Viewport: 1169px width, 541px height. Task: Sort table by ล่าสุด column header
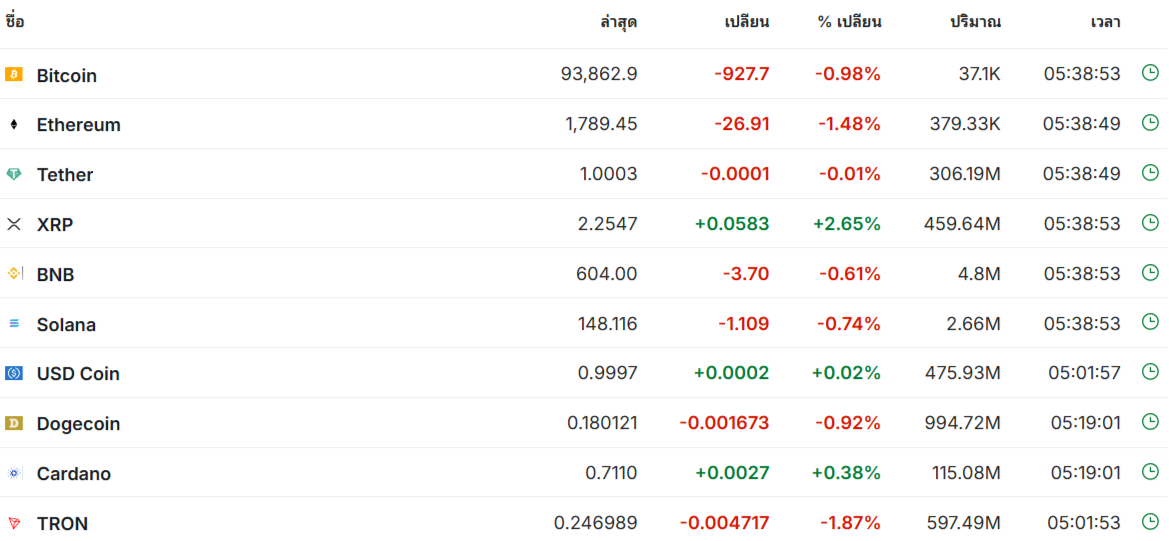618,22
